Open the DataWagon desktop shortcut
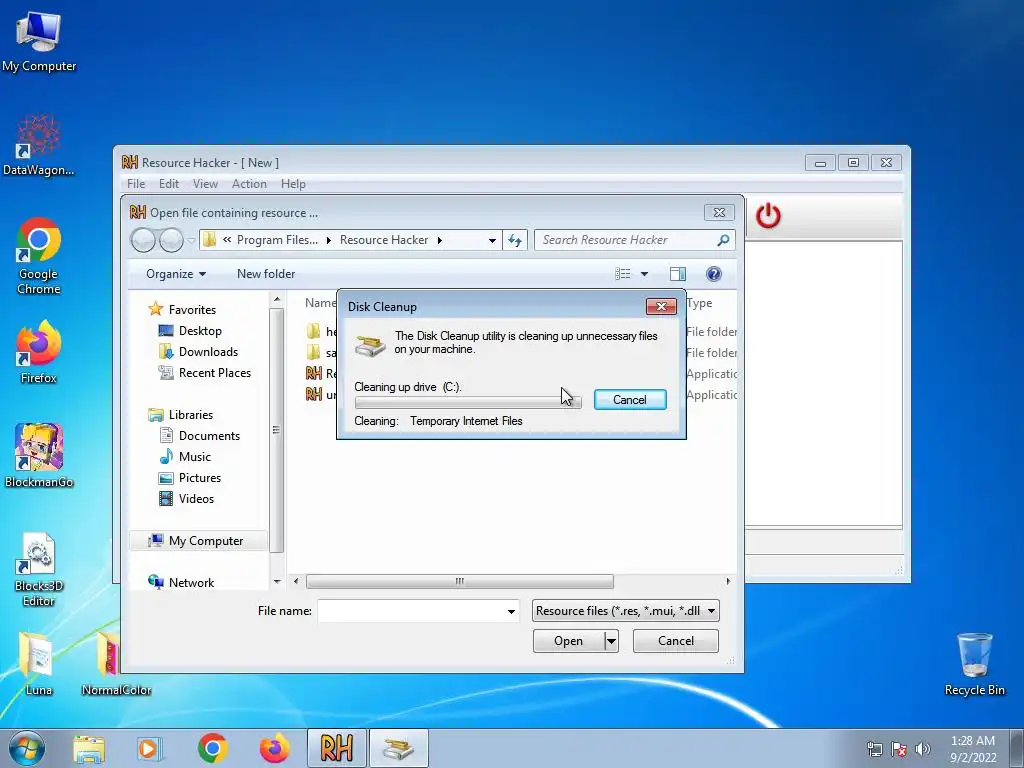 pyautogui.click(x=39, y=146)
